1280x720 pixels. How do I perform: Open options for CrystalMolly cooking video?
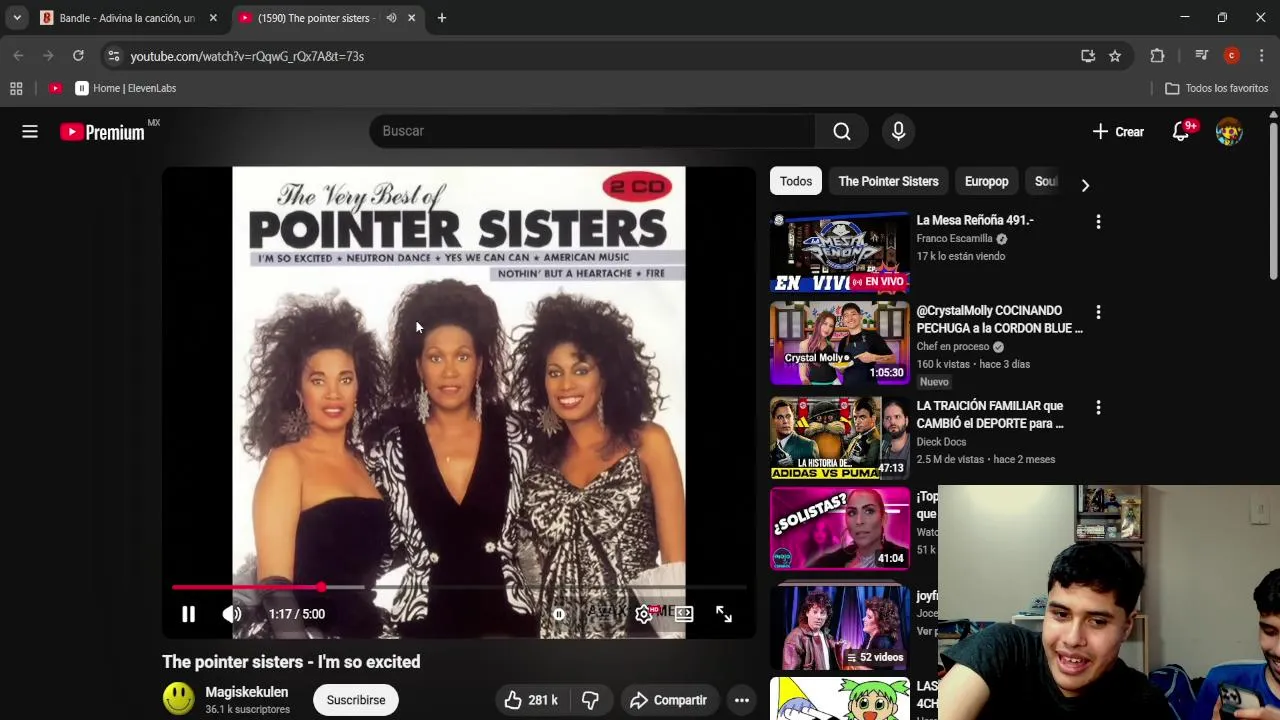[x=1098, y=312]
